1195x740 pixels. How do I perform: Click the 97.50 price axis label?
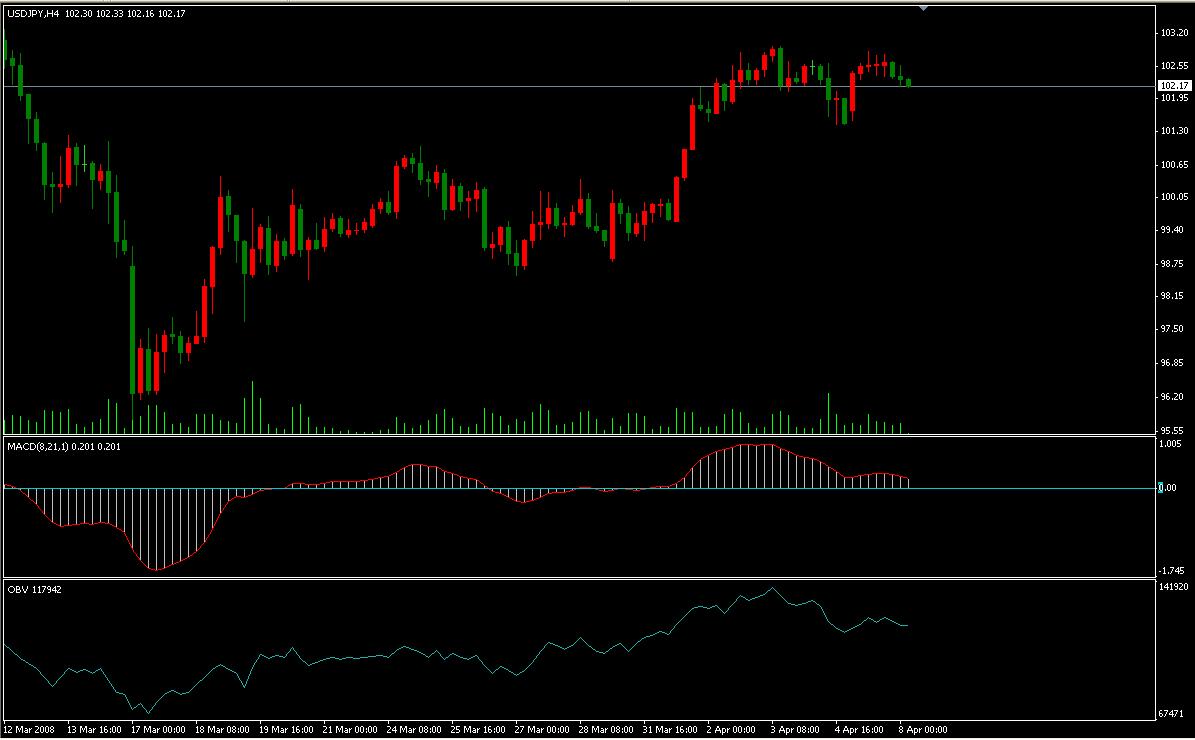[1174, 329]
